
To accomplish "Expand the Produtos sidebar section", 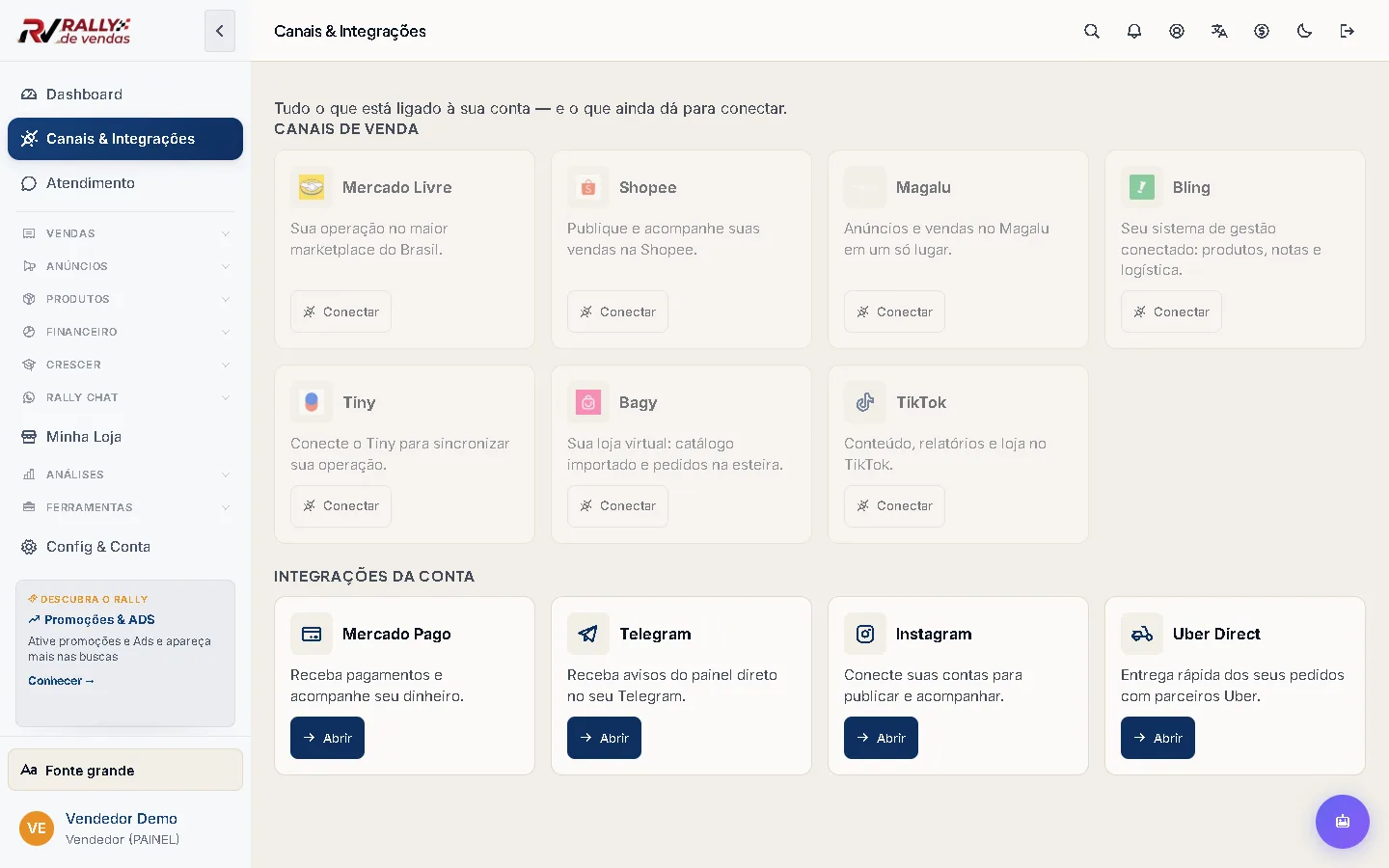I will click(125, 299).
